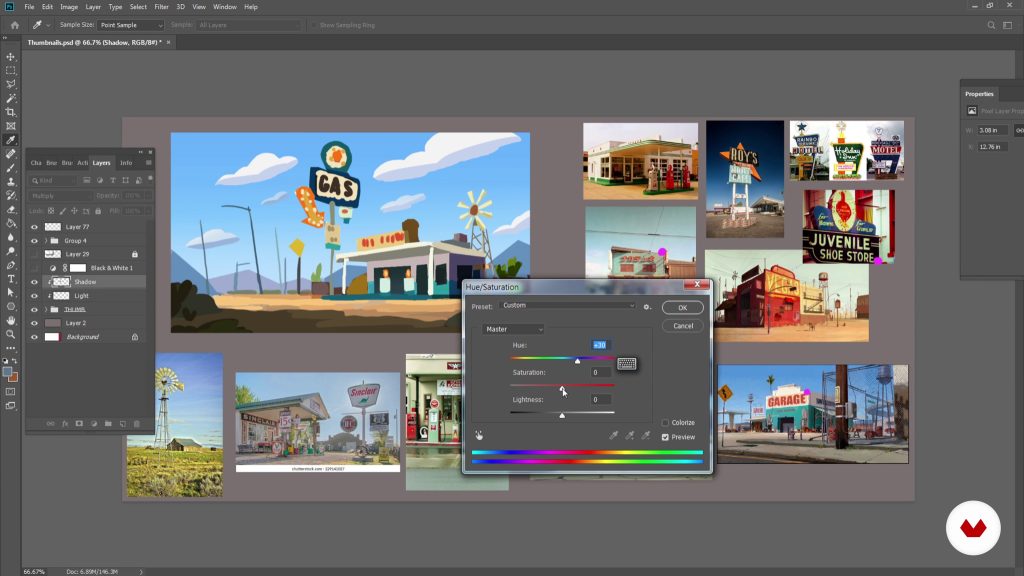Select the Magic Wand tool

11,98
